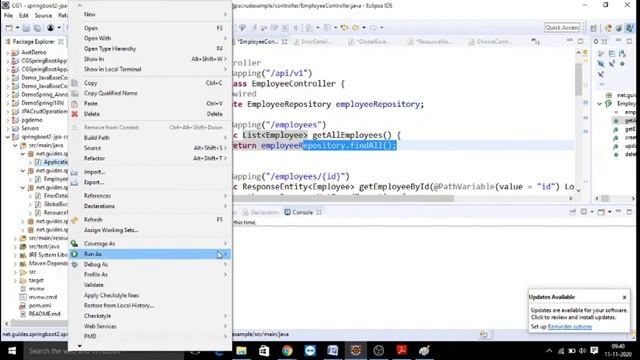Maximize the editor area

click(580, 41)
